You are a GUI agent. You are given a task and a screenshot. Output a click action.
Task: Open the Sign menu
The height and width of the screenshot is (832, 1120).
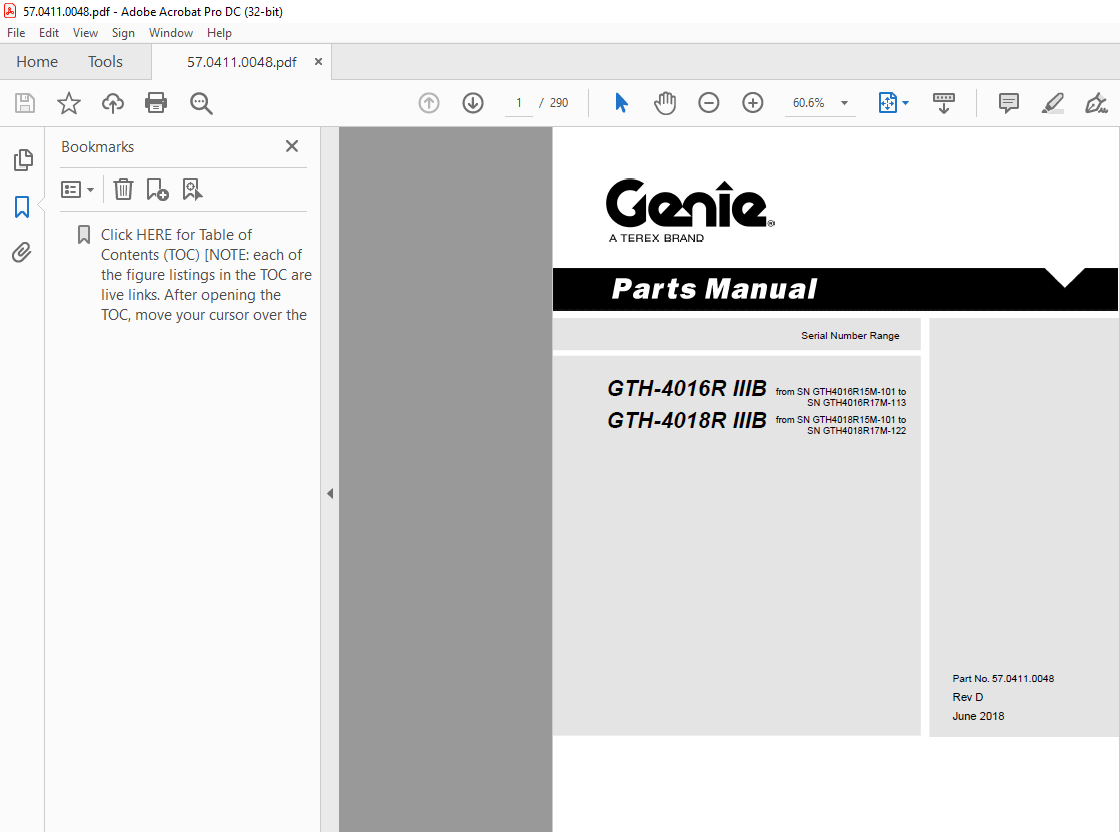pos(123,33)
